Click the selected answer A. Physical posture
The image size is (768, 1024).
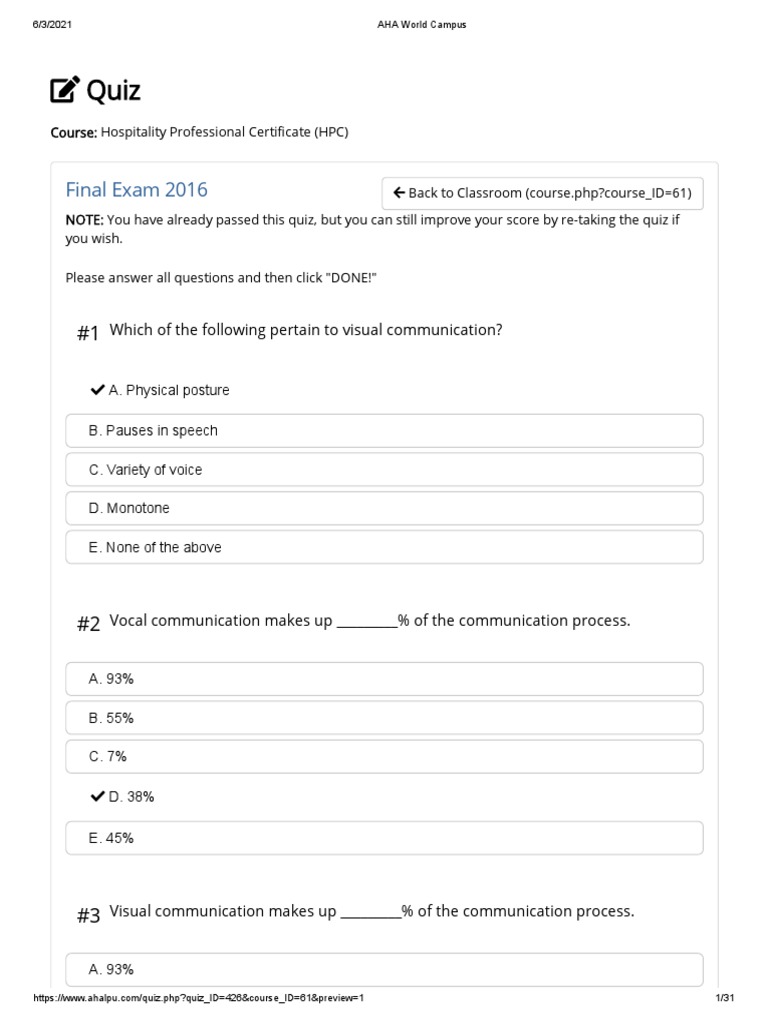(x=169, y=390)
